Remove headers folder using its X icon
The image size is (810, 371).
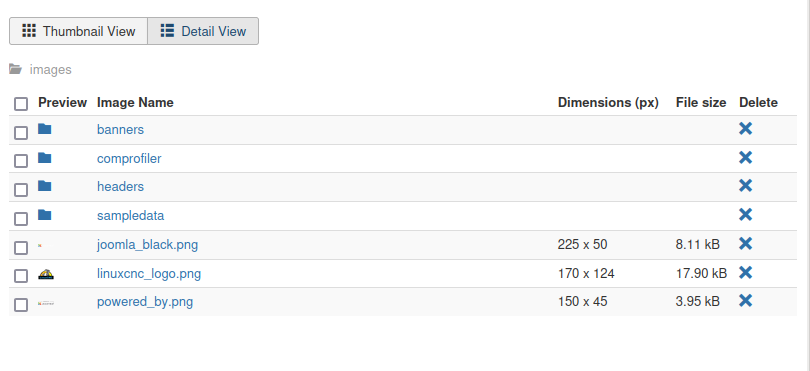[x=745, y=186]
